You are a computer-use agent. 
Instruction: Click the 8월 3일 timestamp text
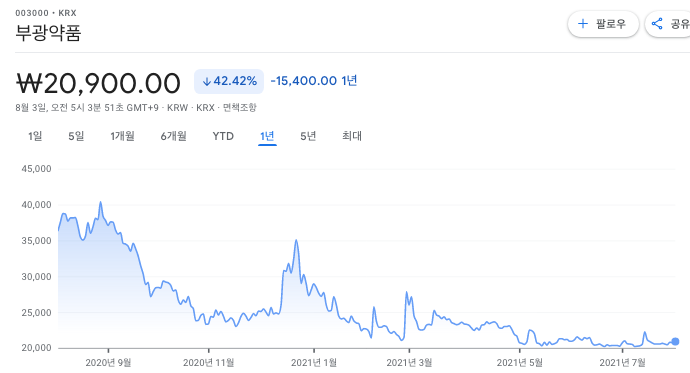87,108
